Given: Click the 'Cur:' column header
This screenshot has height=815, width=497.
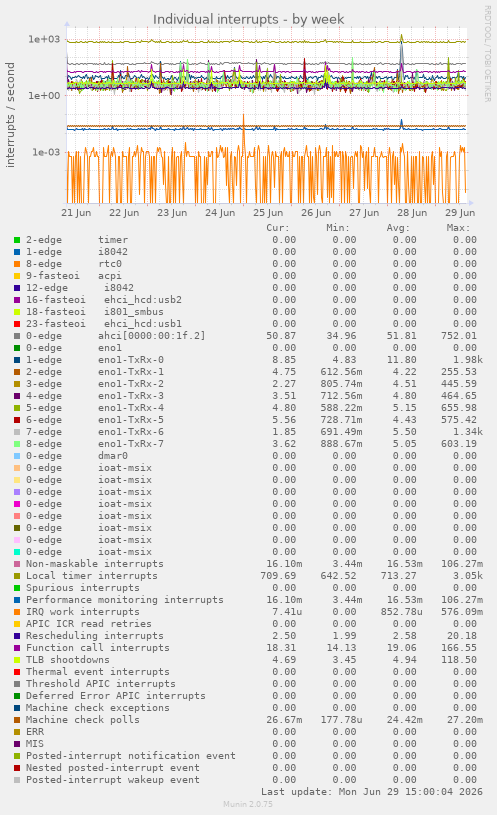Looking at the screenshot, I should [278, 228].
